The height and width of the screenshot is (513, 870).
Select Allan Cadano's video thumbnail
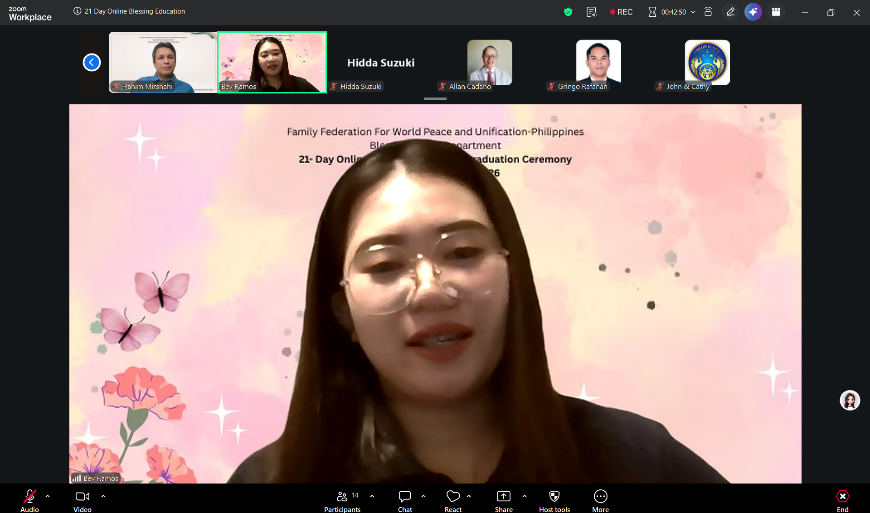[x=489, y=62]
